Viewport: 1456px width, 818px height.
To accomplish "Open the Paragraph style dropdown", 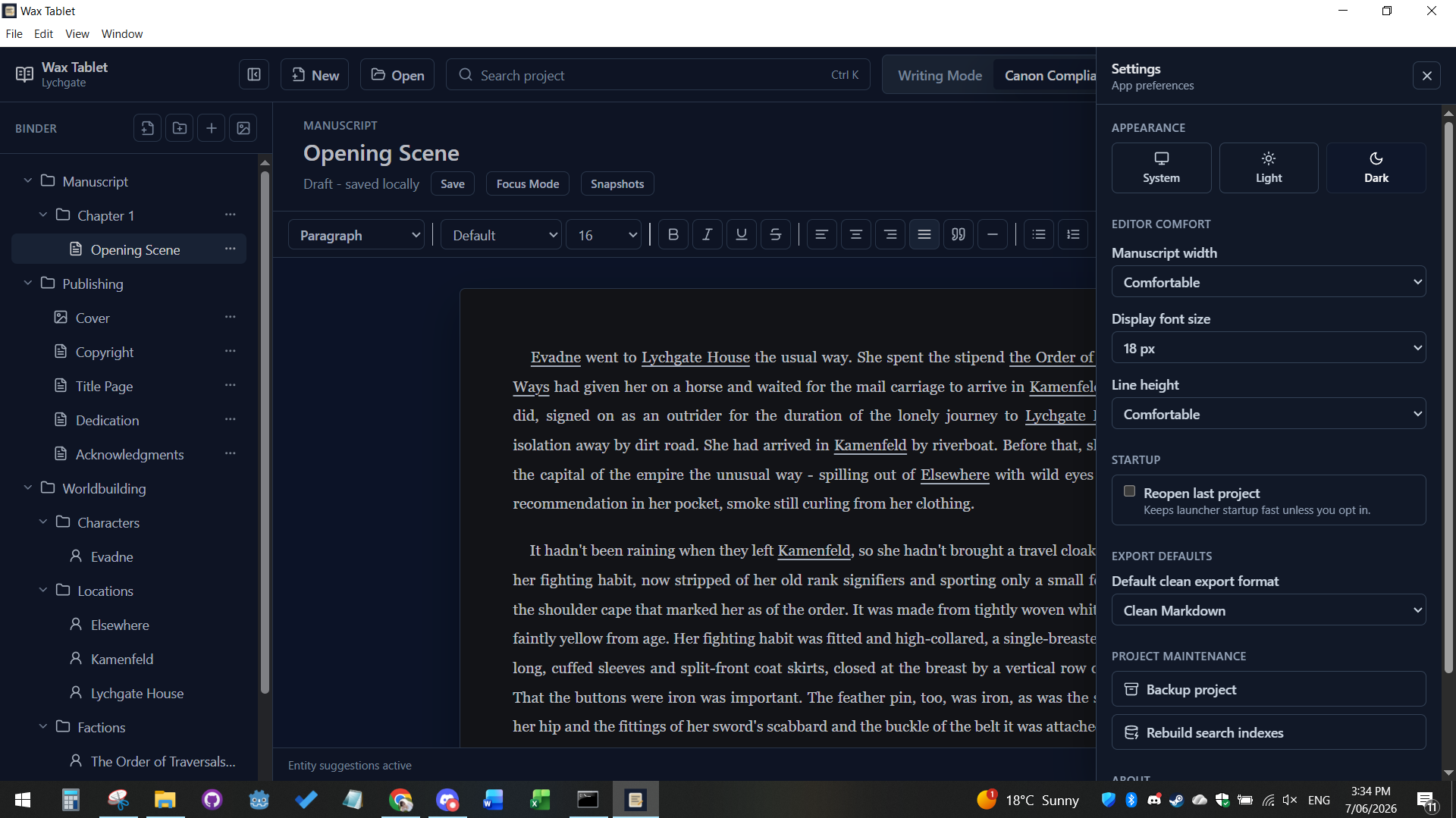I will point(356,235).
